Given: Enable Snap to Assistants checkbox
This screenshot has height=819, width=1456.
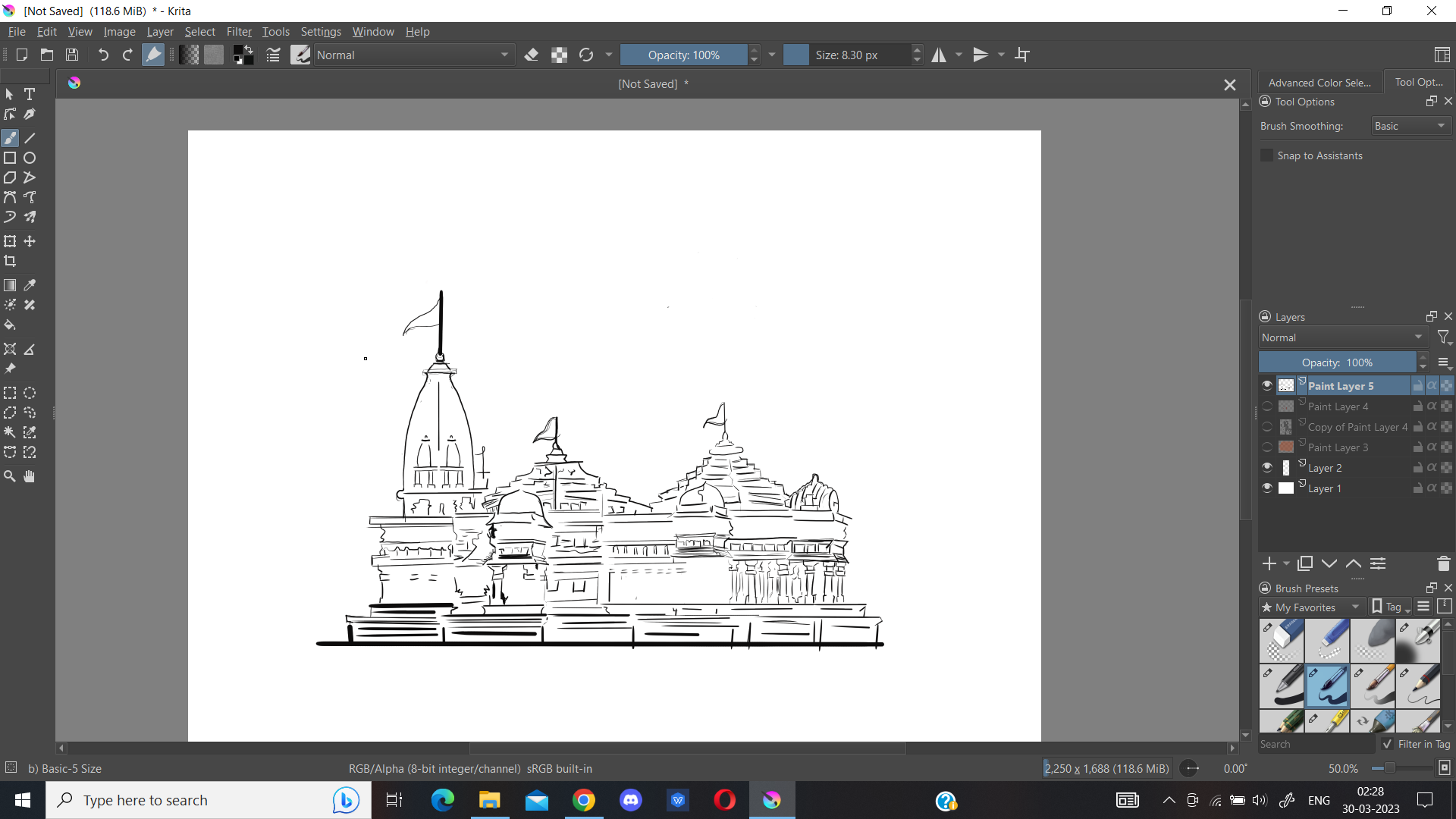Looking at the screenshot, I should [1266, 155].
